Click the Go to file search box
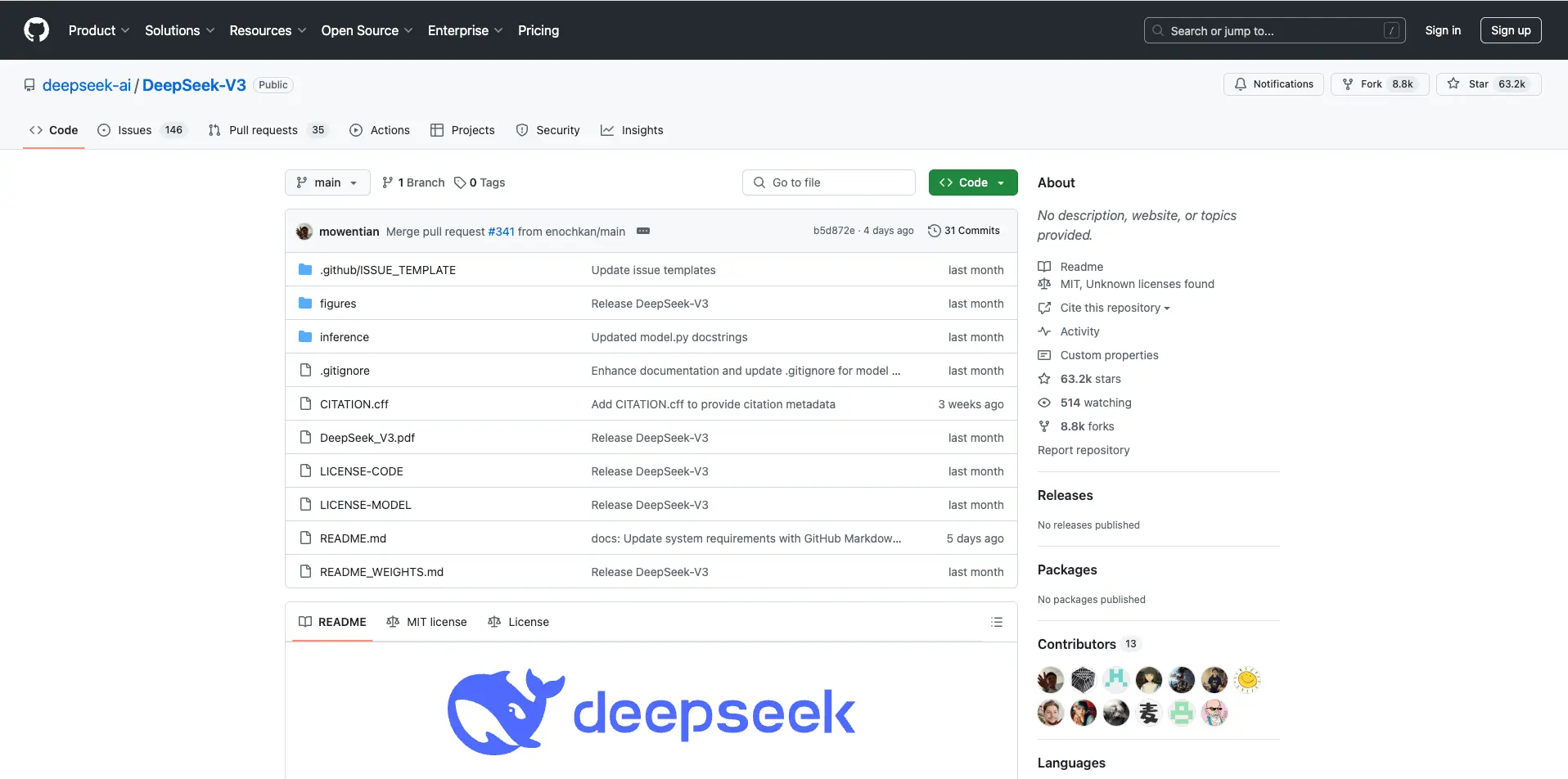Image resolution: width=1568 pixels, height=779 pixels. pos(828,182)
